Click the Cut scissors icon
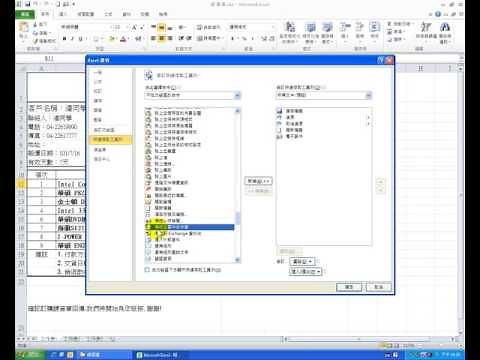Viewport: 480px width, 360px height. tap(36, 25)
